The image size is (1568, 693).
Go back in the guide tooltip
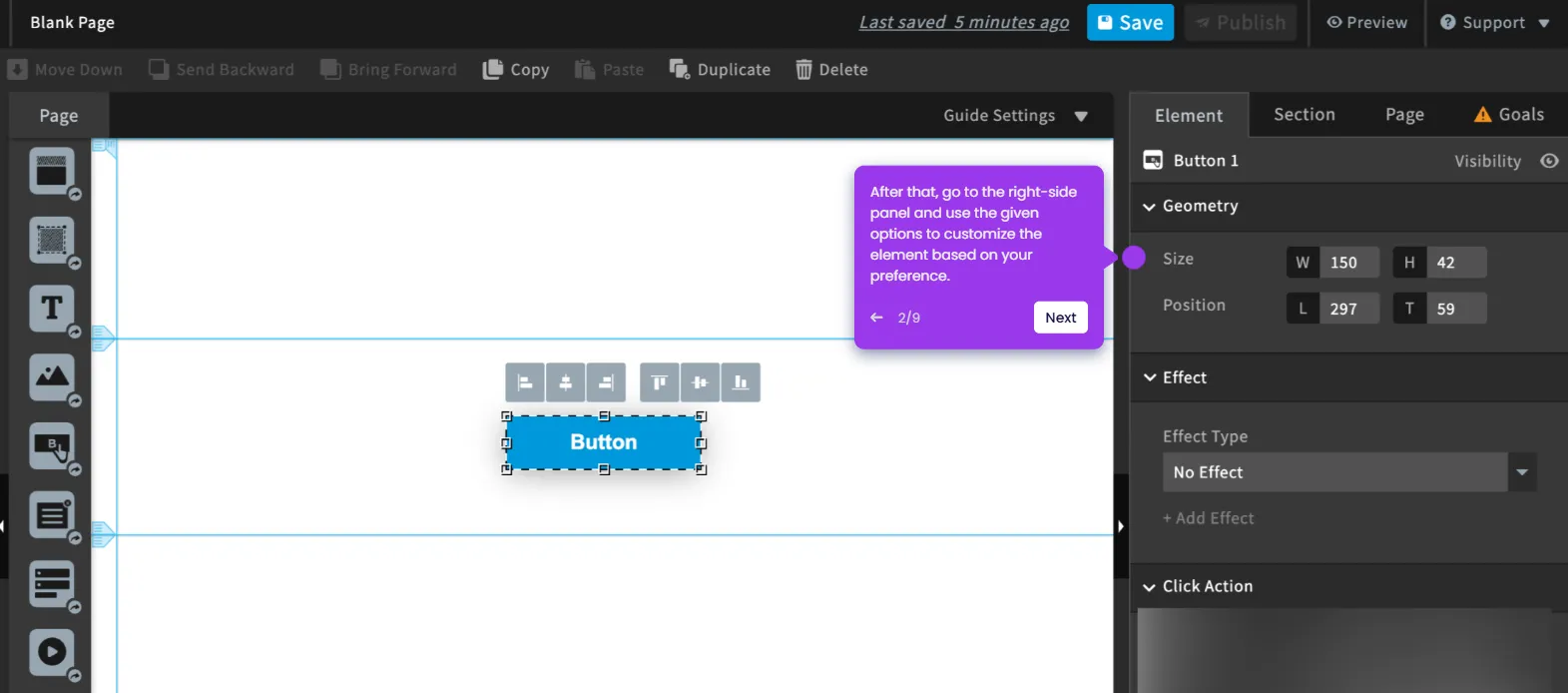(x=876, y=318)
